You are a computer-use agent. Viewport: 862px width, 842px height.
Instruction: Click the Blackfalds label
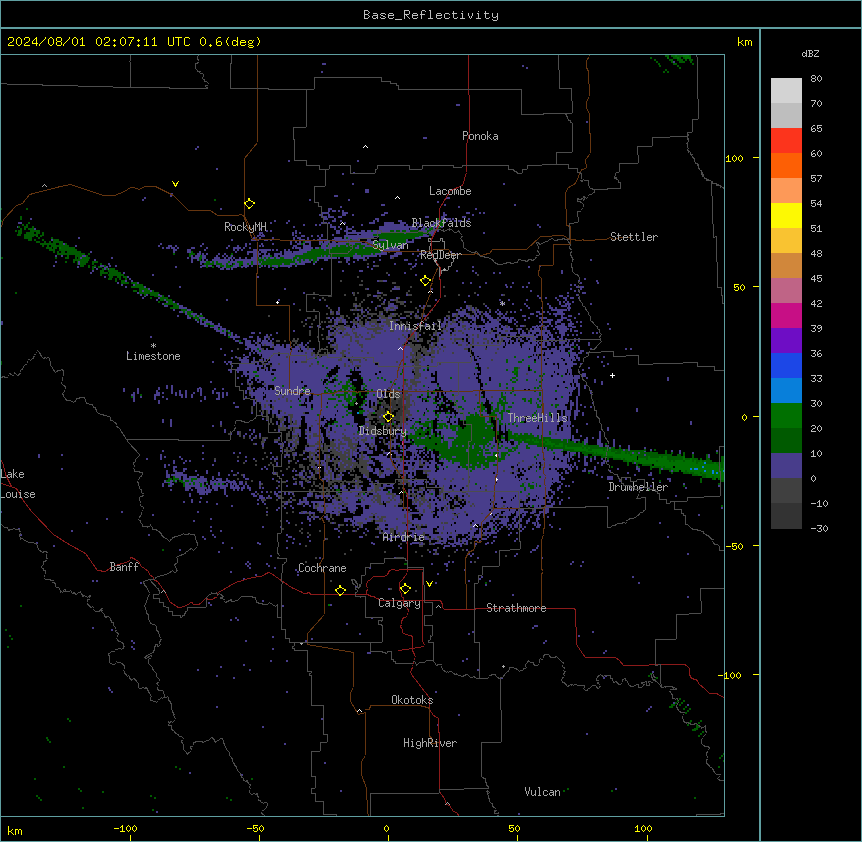pyautogui.click(x=441, y=223)
